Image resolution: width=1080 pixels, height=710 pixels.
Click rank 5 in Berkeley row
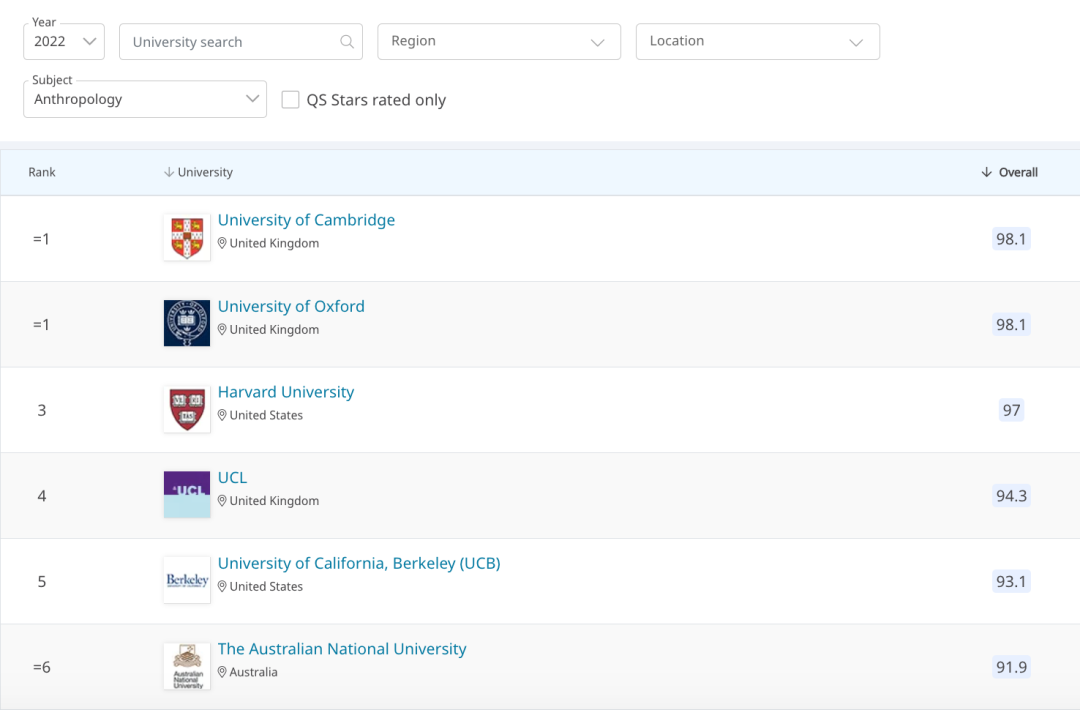click(x=42, y=581)
